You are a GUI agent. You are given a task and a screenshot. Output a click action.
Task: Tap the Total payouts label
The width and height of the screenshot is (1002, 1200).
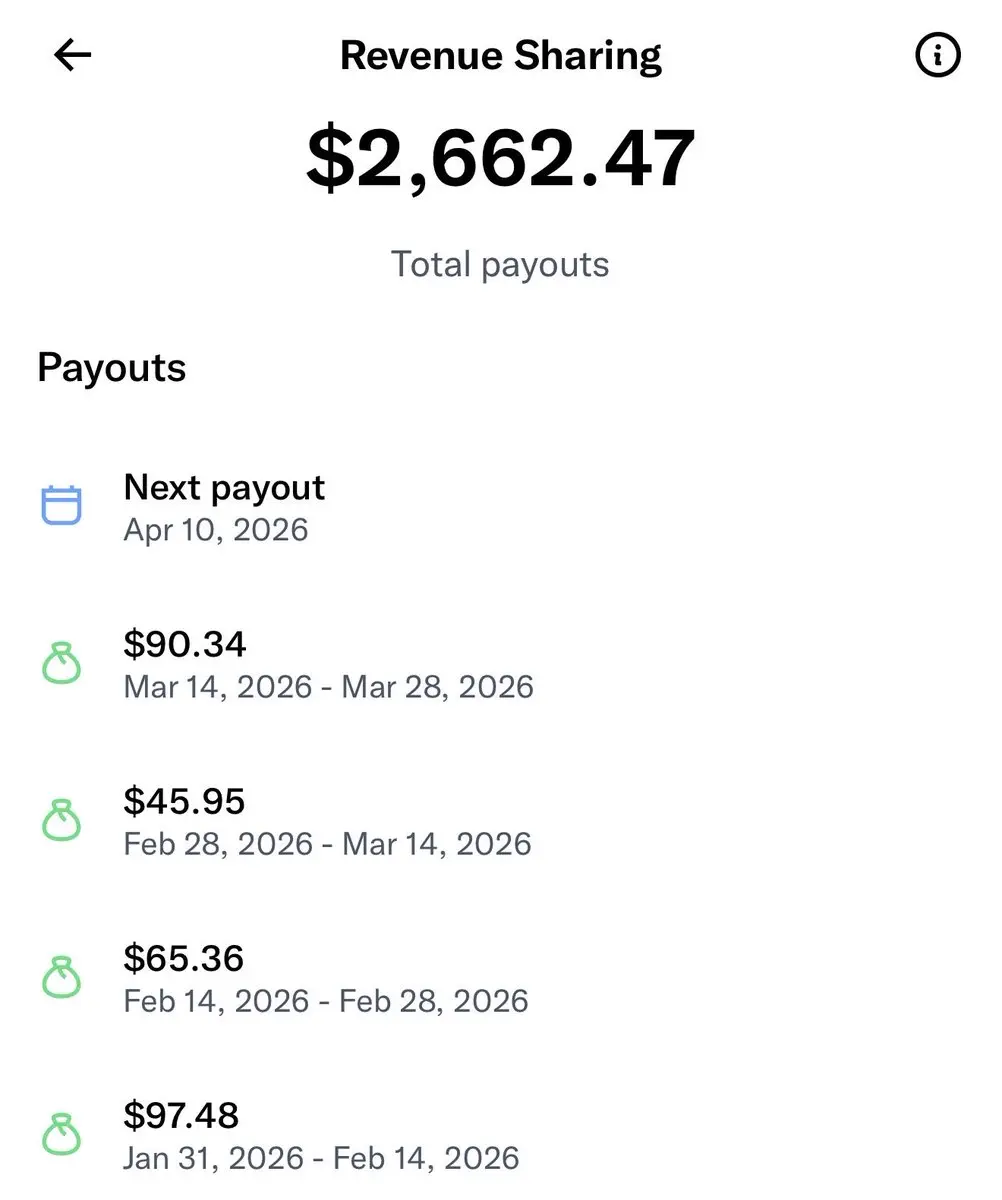coord(500,265)
